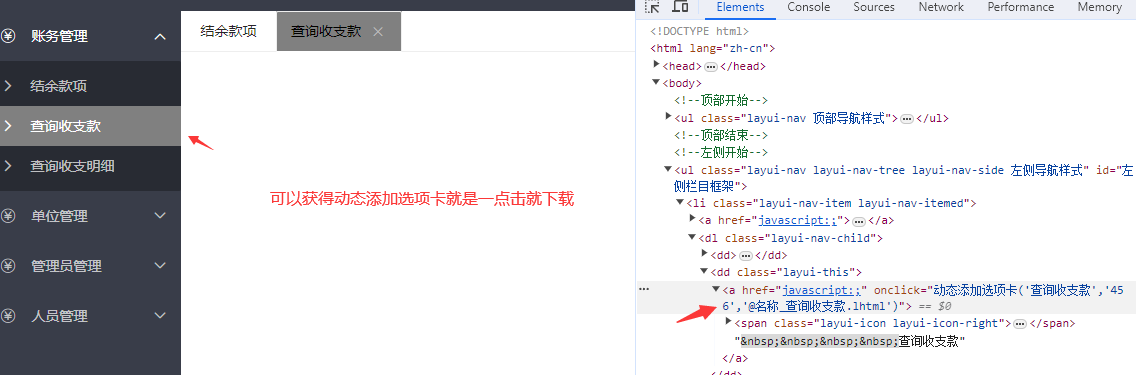This screenshot has height=375, width=1136.
Task: Click the right-arrow icon next to 查询收支款 in sidebar
Action: 8,126
